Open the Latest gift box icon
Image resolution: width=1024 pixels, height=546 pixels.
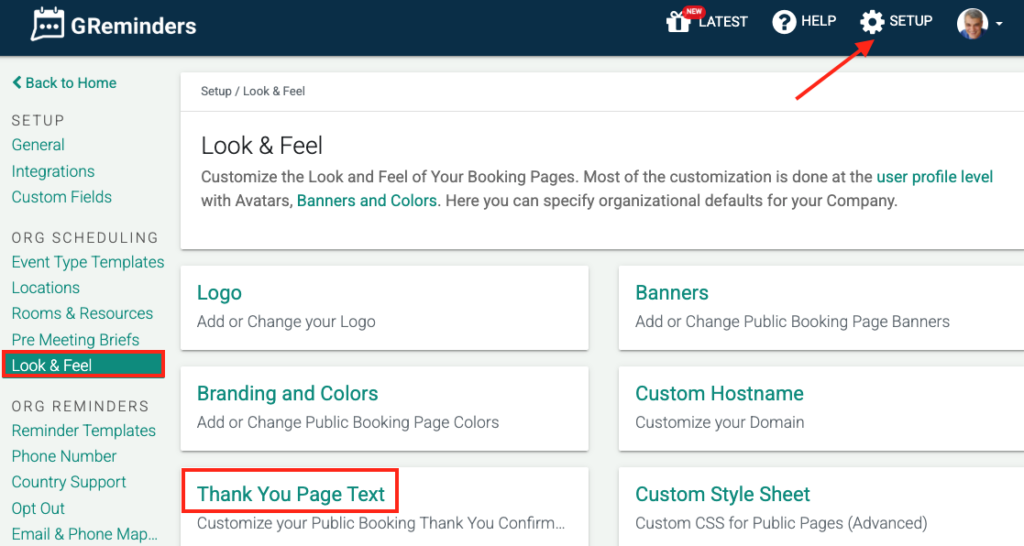680,21
